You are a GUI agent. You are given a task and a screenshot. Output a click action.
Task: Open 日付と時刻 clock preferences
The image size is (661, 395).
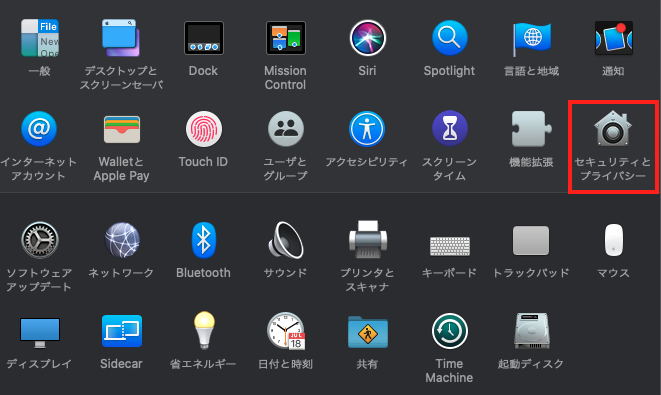point(286,331)
